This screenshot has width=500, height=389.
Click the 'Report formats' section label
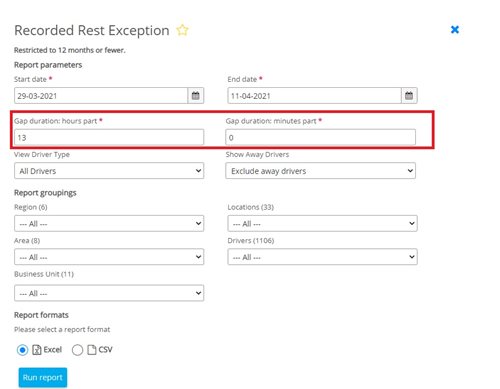click(x=41, y=315)
